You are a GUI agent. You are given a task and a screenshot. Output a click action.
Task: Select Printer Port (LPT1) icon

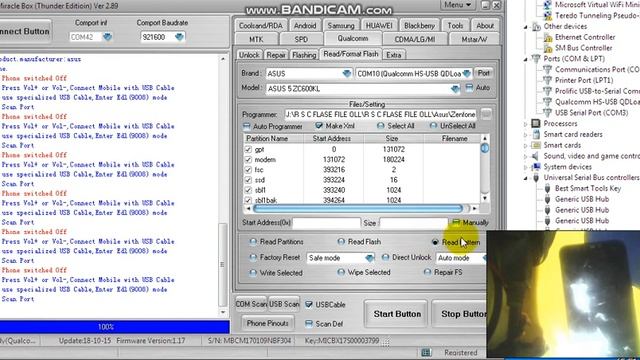548,80
